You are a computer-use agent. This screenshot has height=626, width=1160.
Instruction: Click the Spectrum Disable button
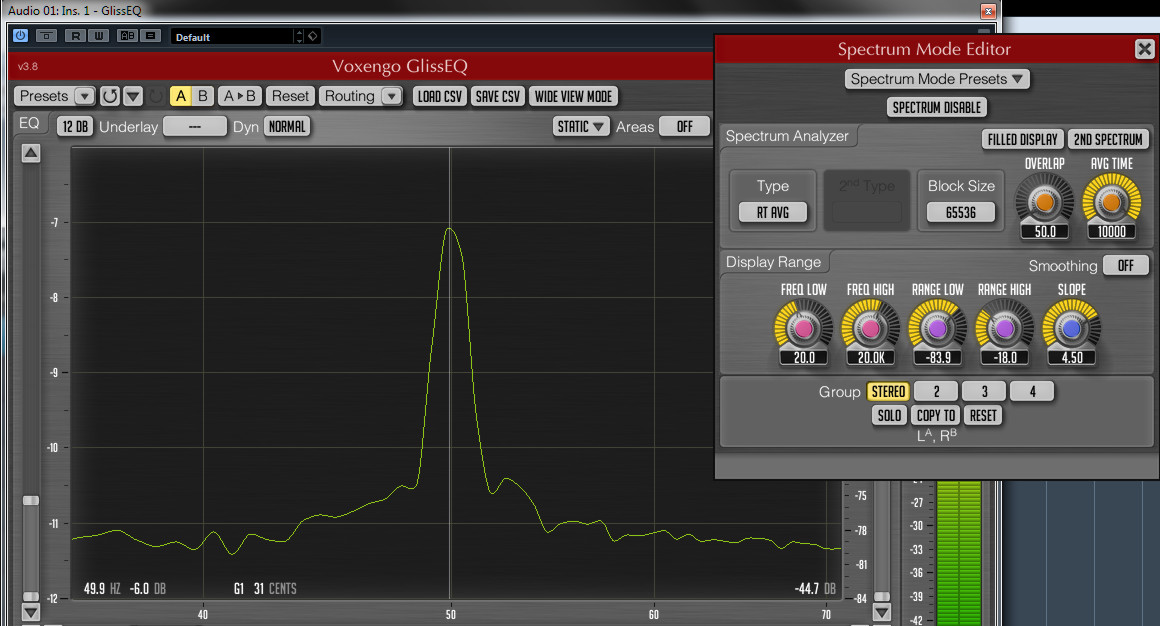tap(937, 107)
